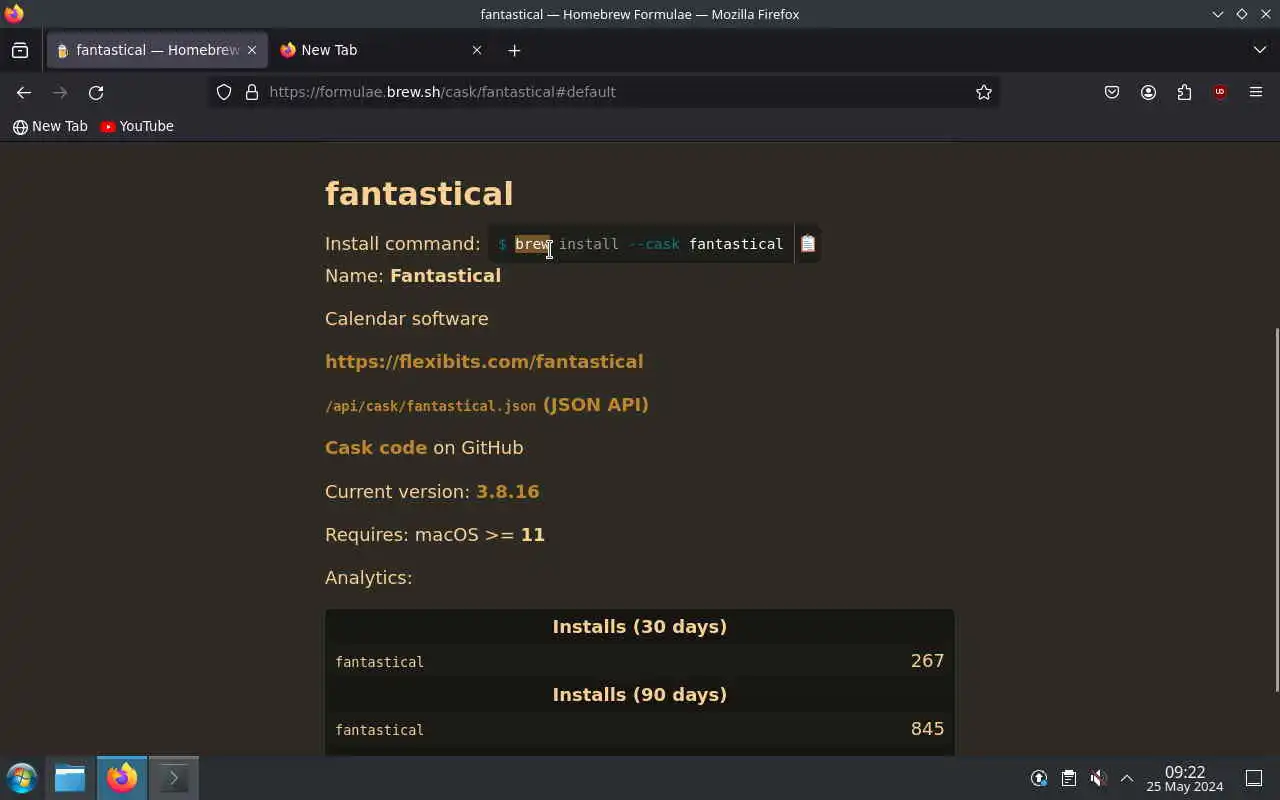The image size is (1280, 800).
Task: Open the taskbar start menu
Action: [x=21, y=778]
